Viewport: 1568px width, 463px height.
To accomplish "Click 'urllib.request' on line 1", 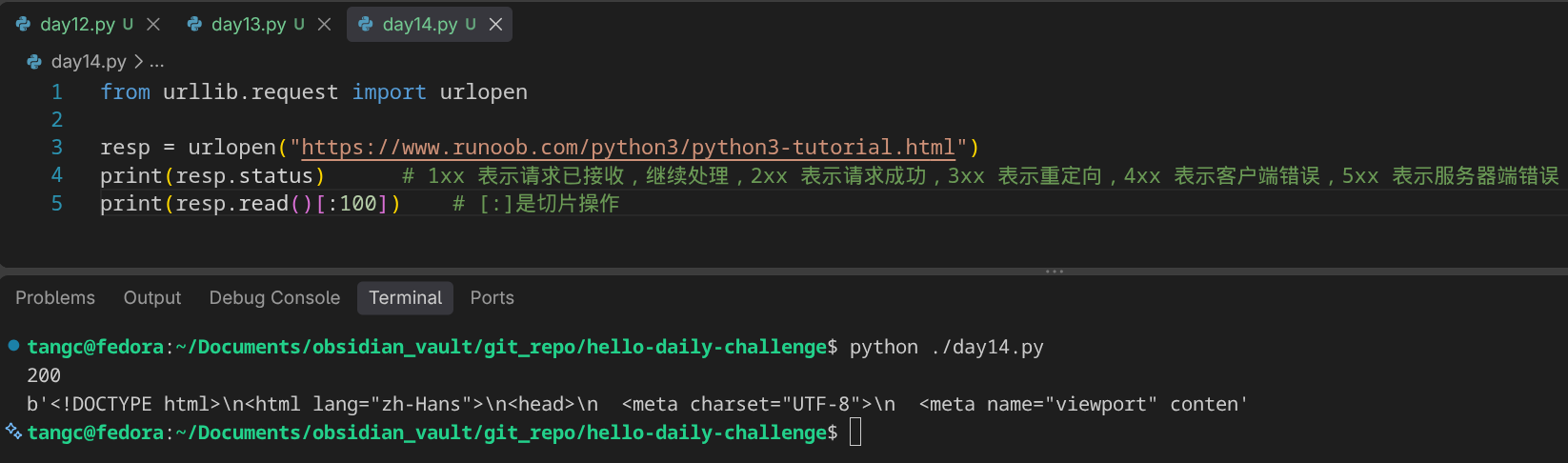I will point(251,92).
